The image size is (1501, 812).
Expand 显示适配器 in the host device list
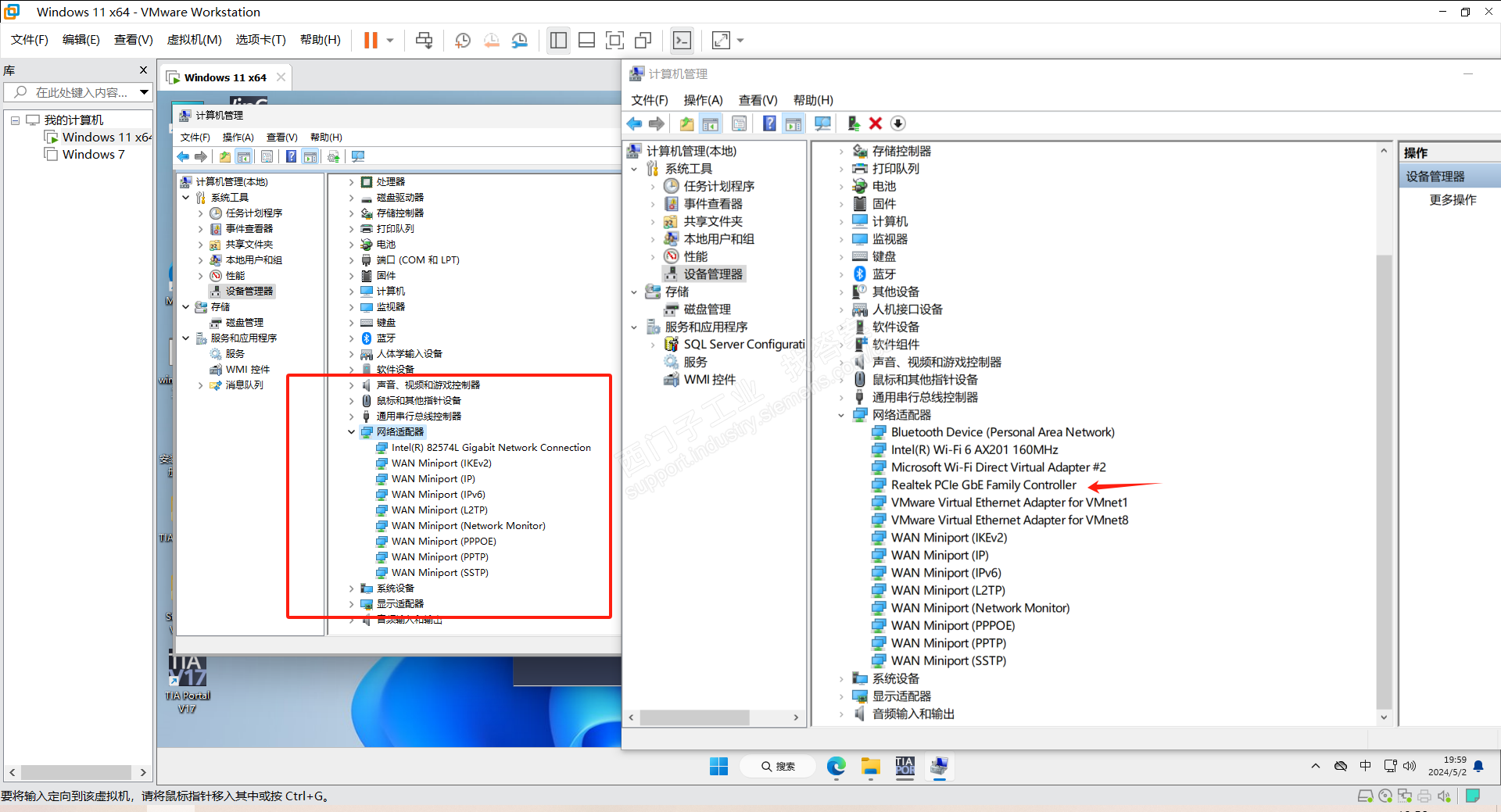pos(841,696)
